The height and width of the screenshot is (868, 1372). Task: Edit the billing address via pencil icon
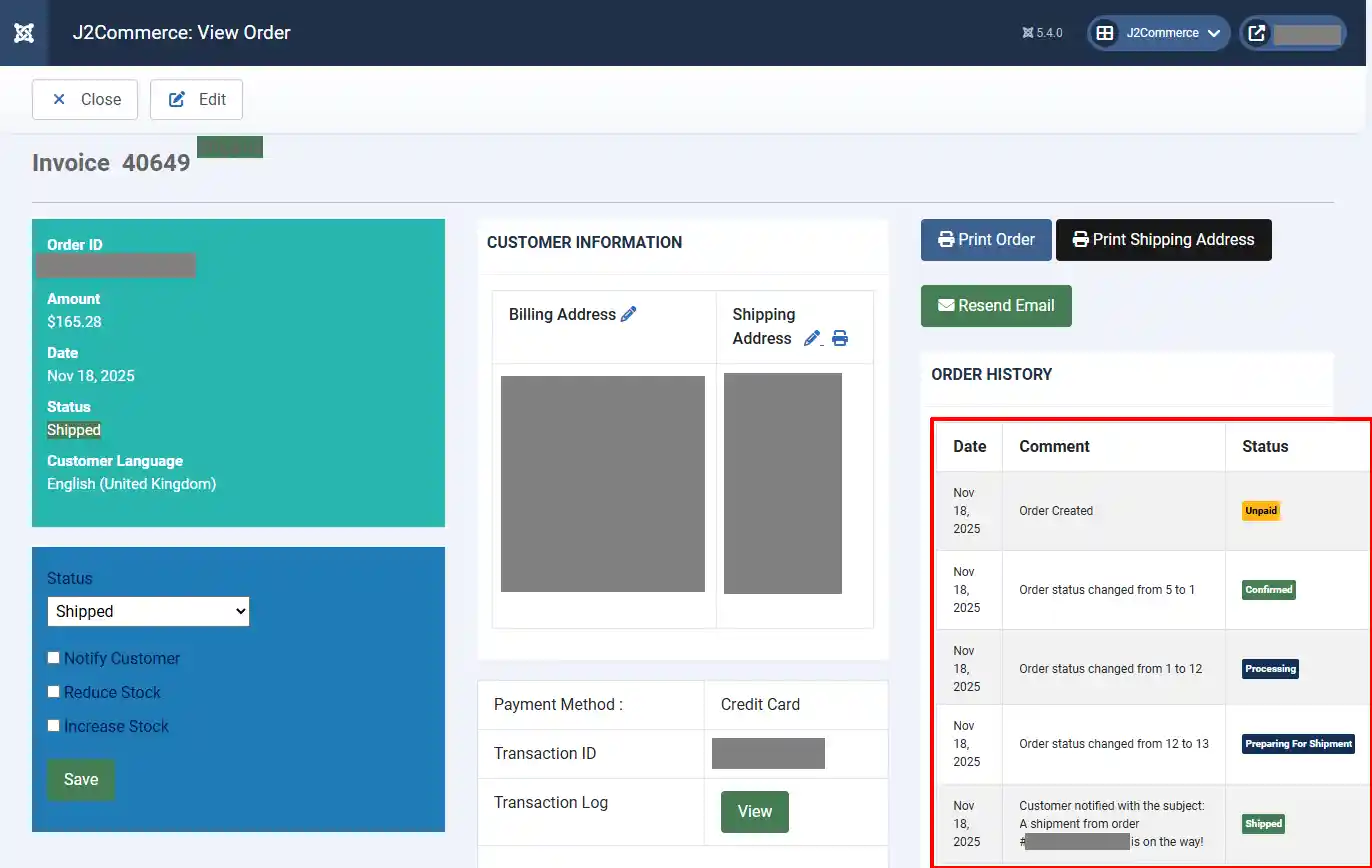coord(629,314)
